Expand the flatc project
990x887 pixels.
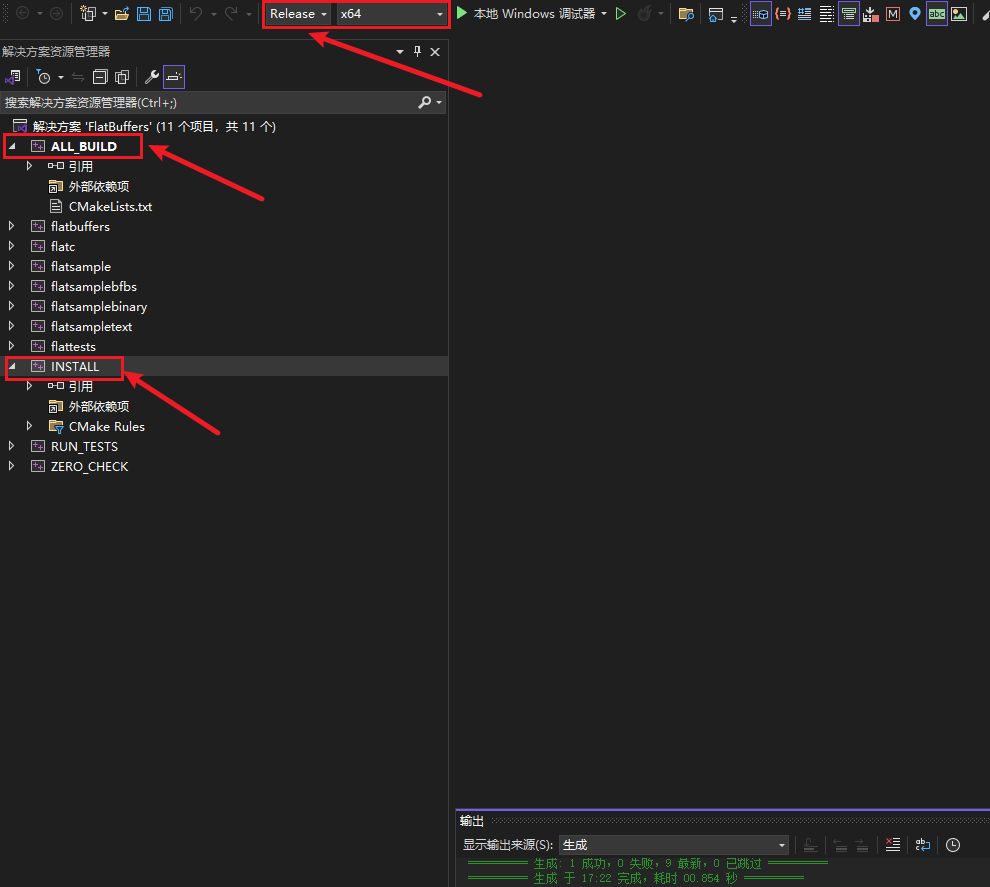pos(11,246)
